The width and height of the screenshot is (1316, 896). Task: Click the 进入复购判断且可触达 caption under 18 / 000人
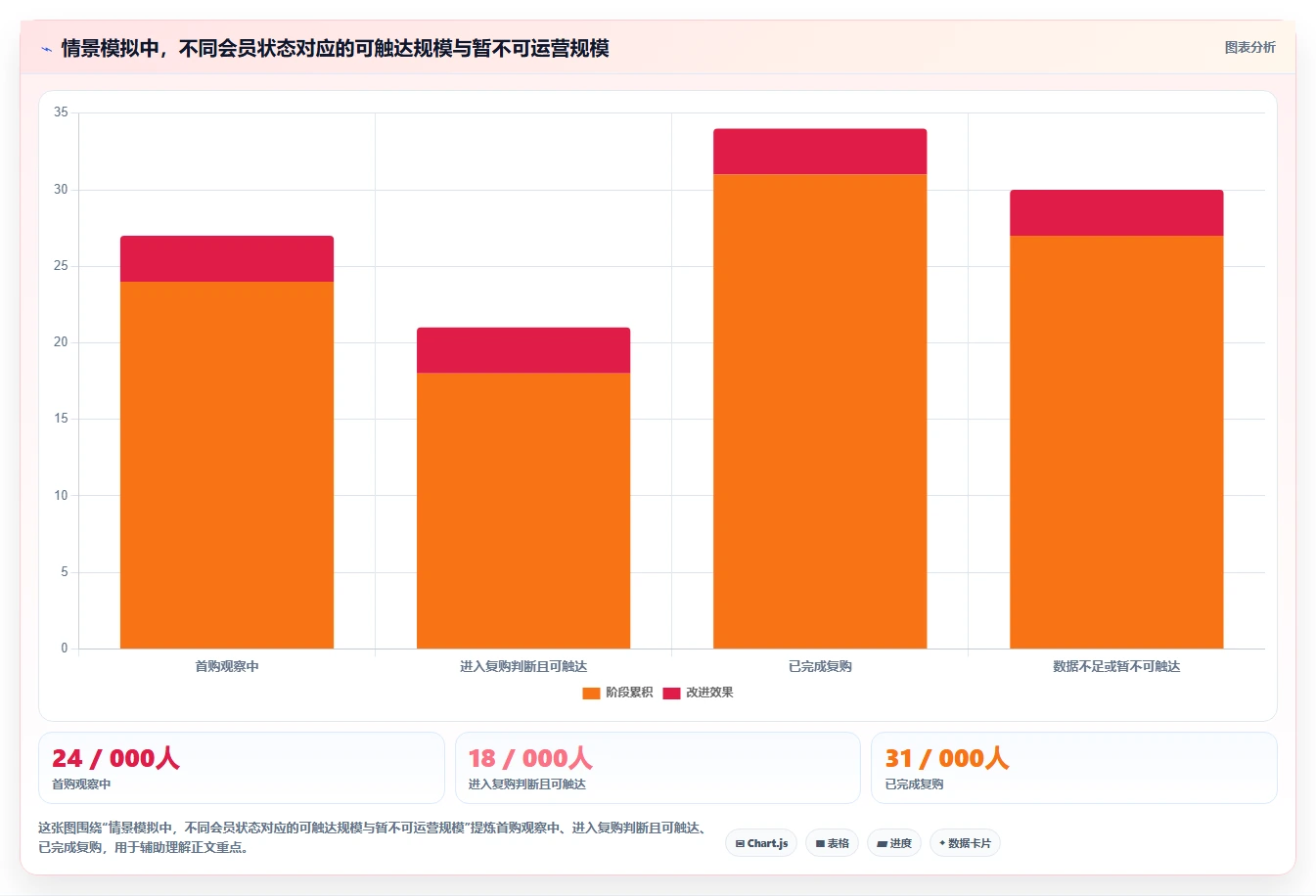tap(526, 784)
